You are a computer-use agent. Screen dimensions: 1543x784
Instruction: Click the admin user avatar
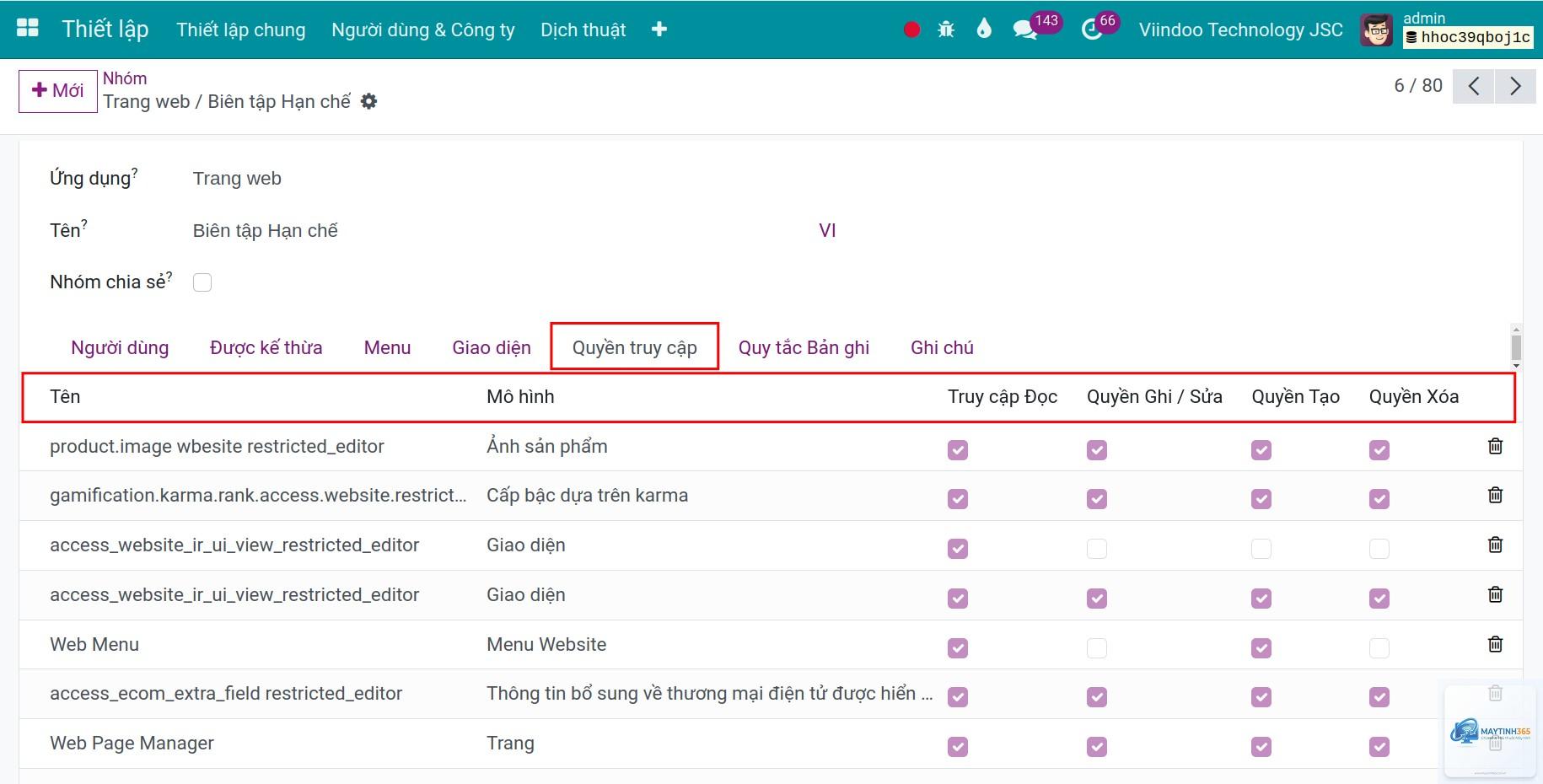click(x=1377, y=30)
